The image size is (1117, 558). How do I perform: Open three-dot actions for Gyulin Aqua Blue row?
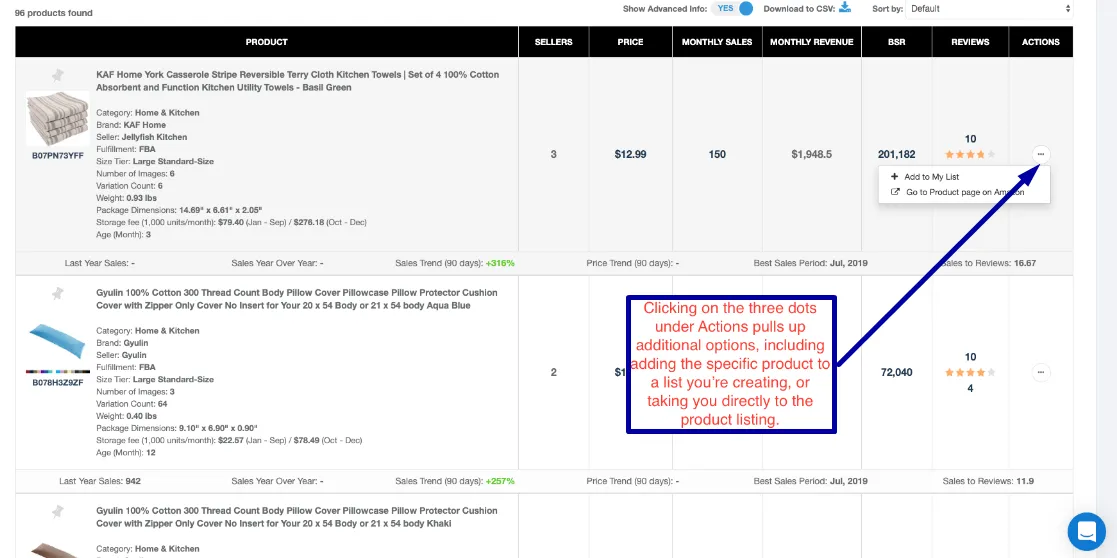click(x=1041, y=372)
